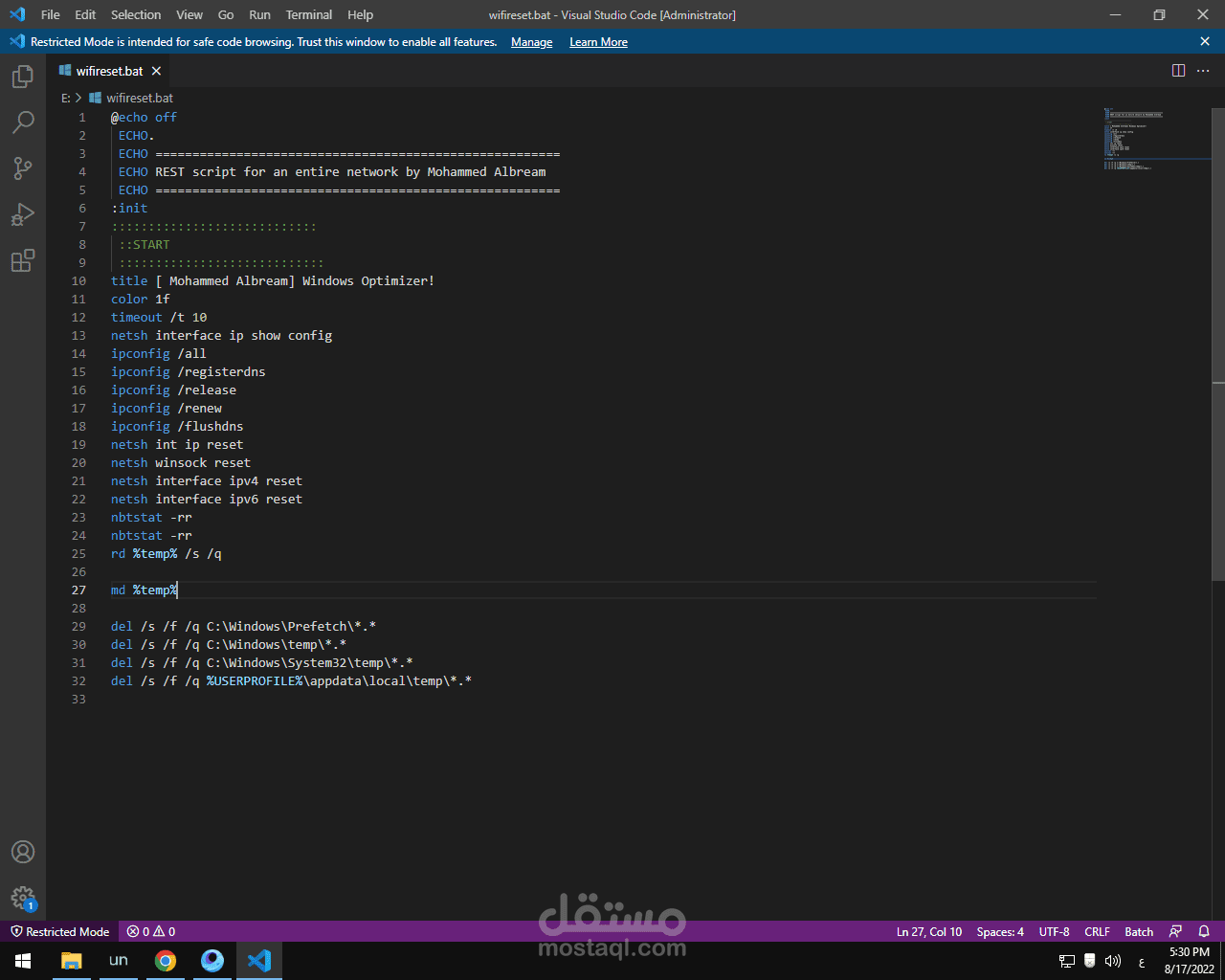This screenshot has width=1225, height=980.
Task: Open the Selection menu
Action: 136,14
